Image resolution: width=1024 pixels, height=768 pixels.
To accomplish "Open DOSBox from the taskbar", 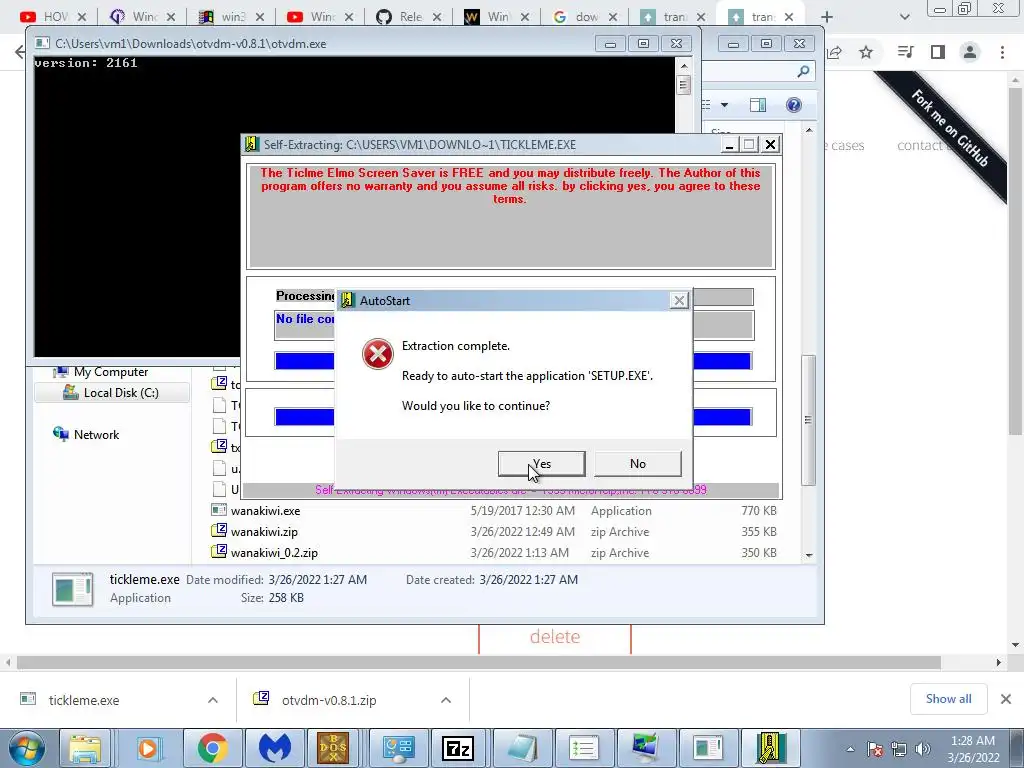I will [x=333, y=748].
